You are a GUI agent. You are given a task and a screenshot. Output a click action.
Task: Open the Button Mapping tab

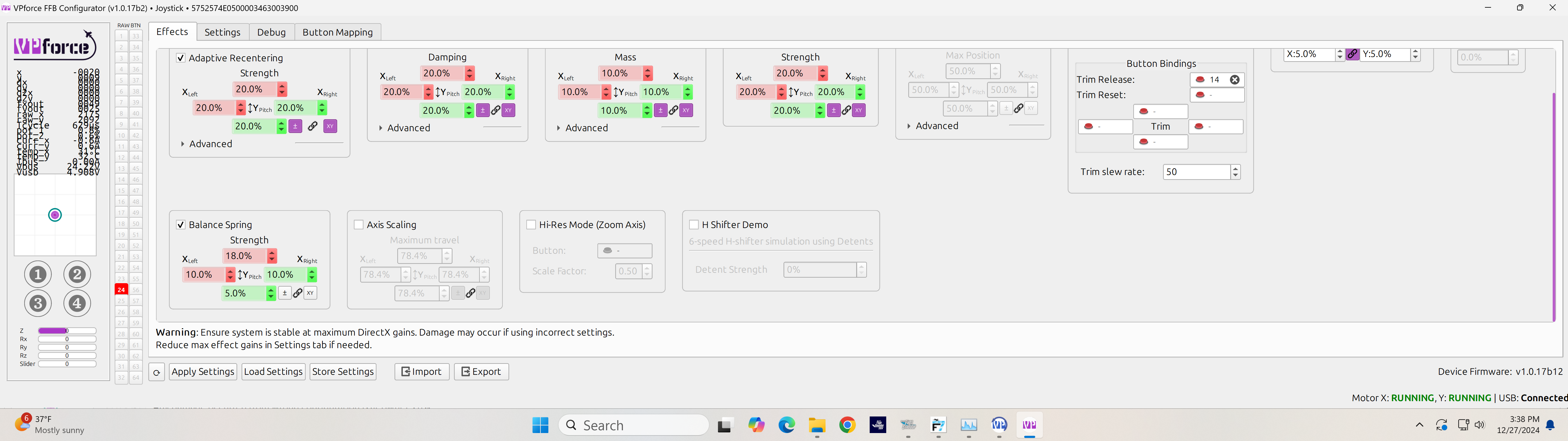337,32
